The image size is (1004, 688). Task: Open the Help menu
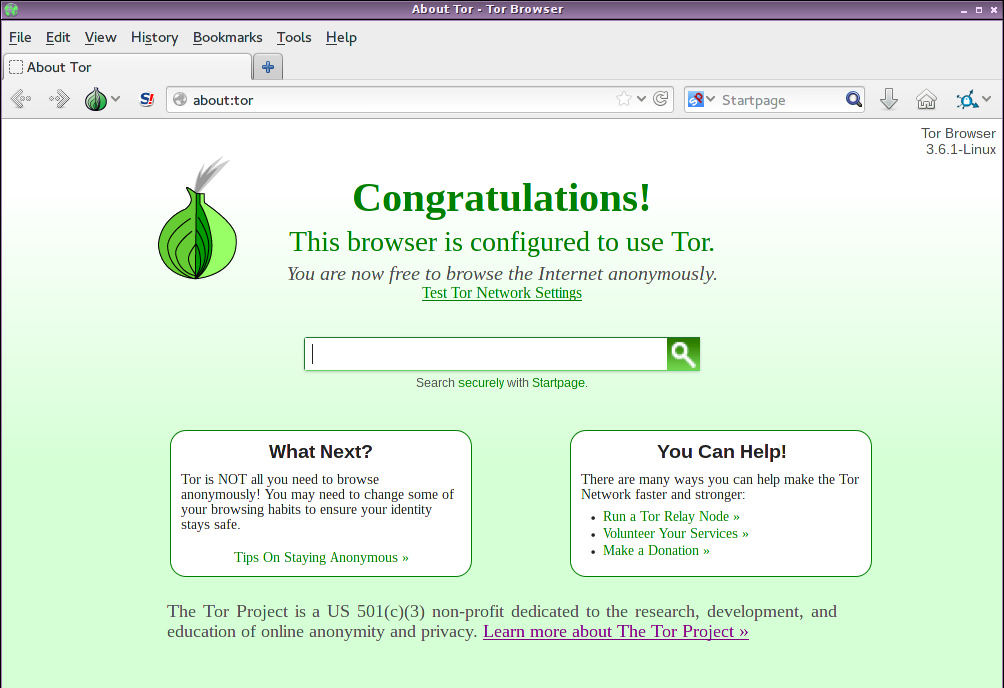341,37
